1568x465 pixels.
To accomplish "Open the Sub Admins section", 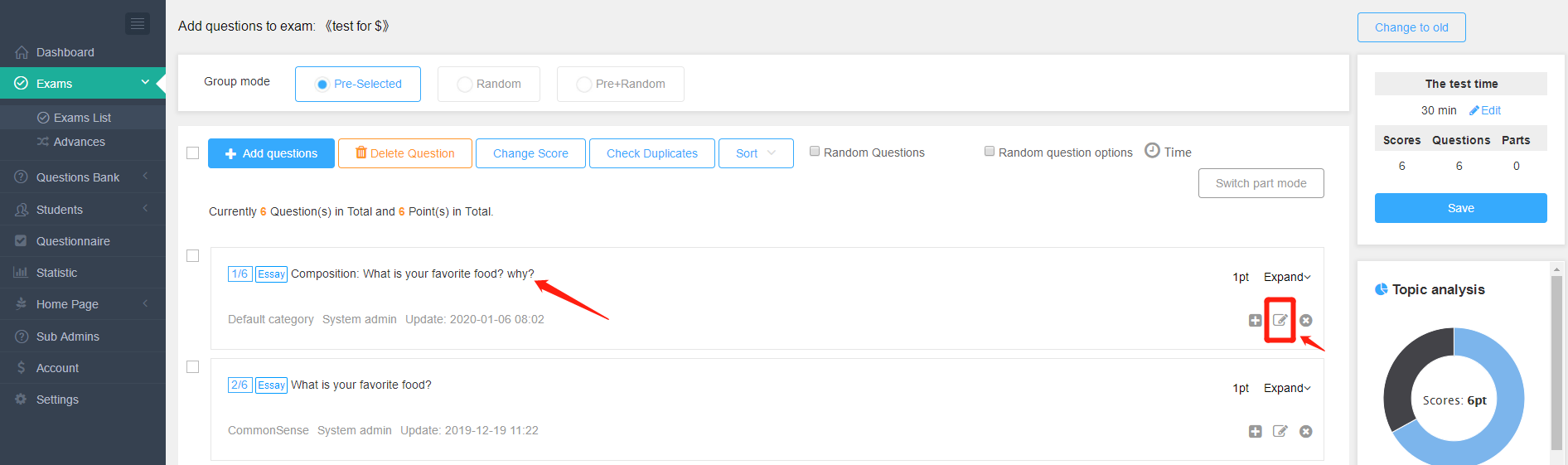I will 83,337.
